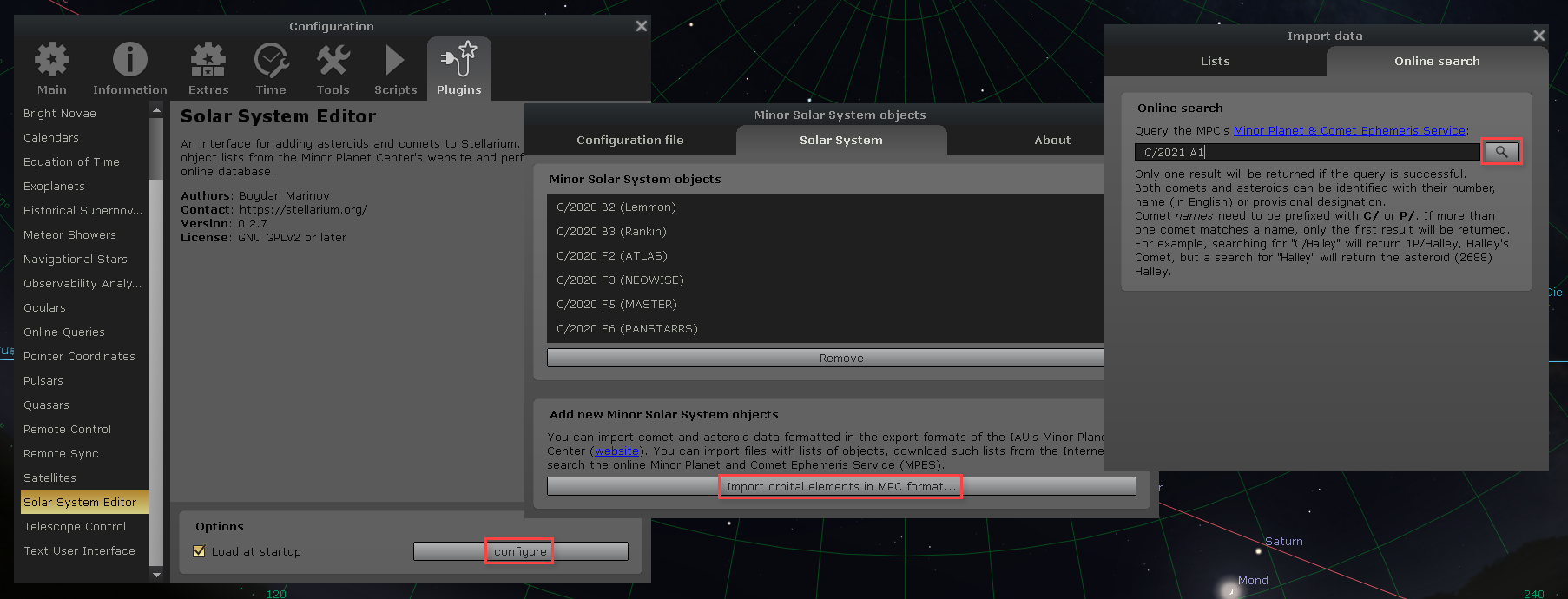Click Saturn in the sky view

pyautogui.click(x=1259, y=550)
